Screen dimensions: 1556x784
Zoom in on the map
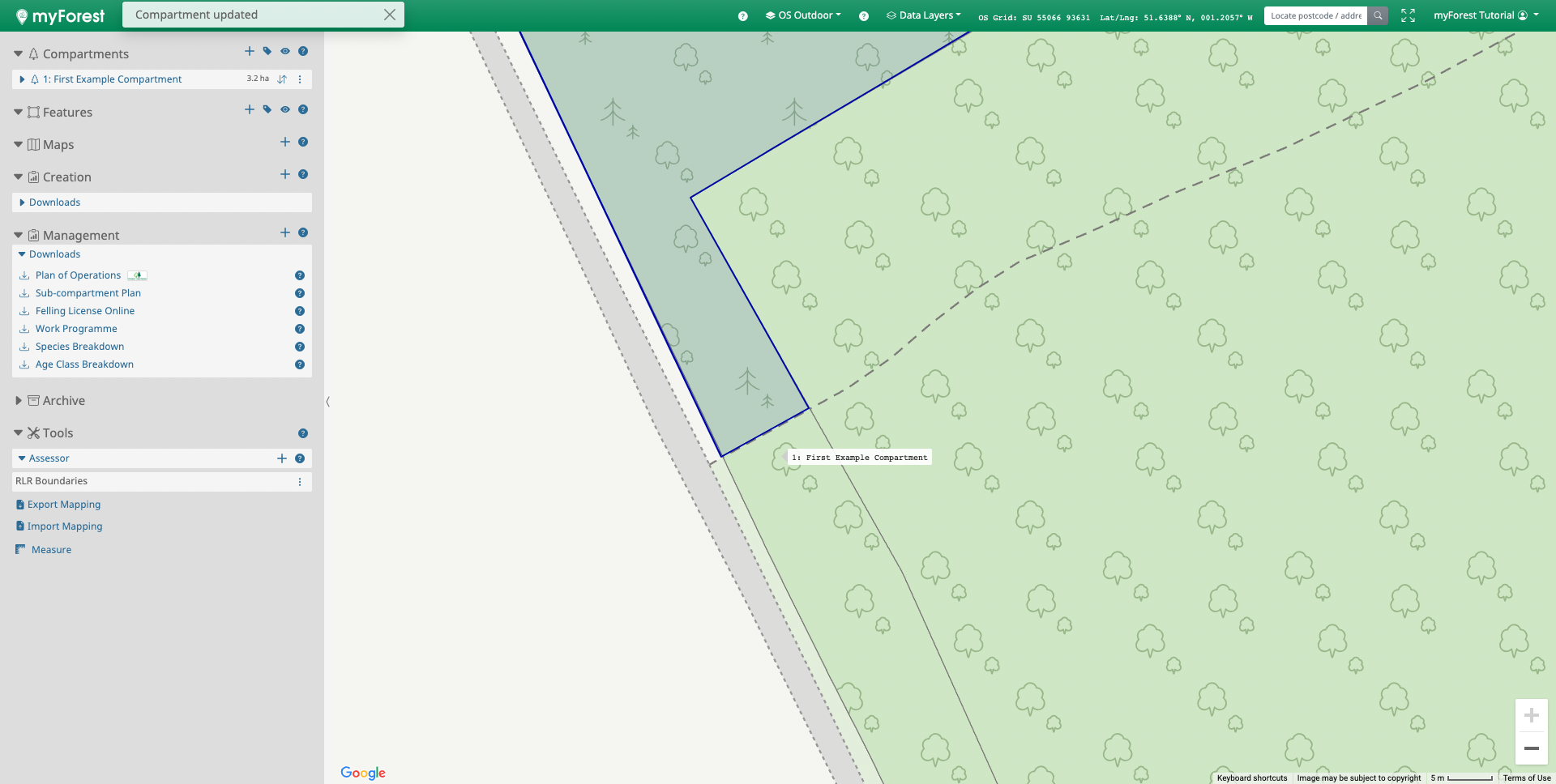(1531, 715)
